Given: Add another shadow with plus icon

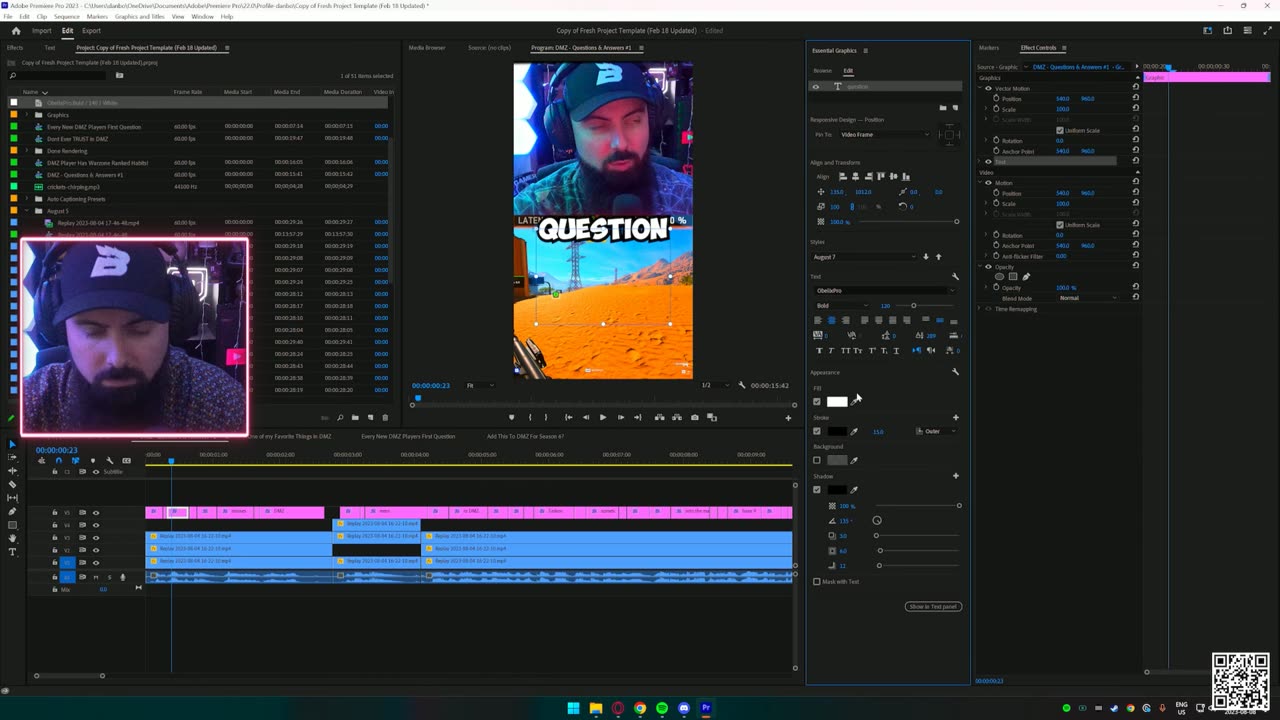Looking at the screenshot, I should point(955,476).
